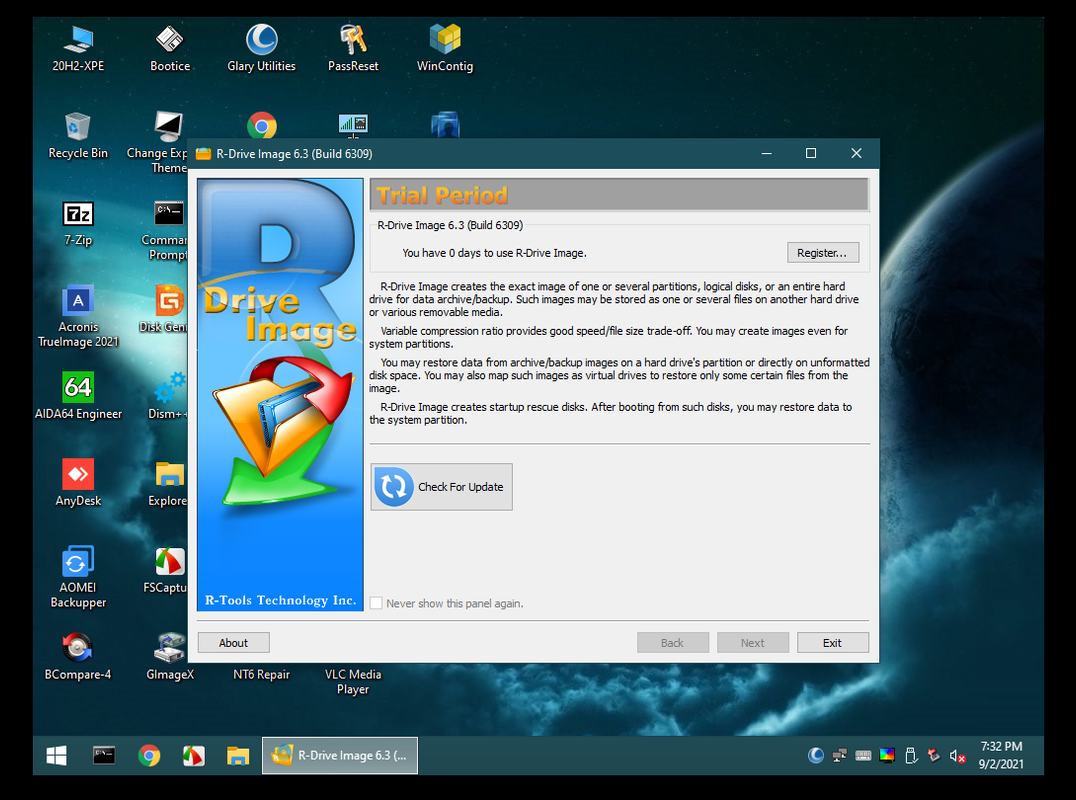1076x800 pixels.
Task: Click the R-Drive Image logo banner
Action: 280,395
